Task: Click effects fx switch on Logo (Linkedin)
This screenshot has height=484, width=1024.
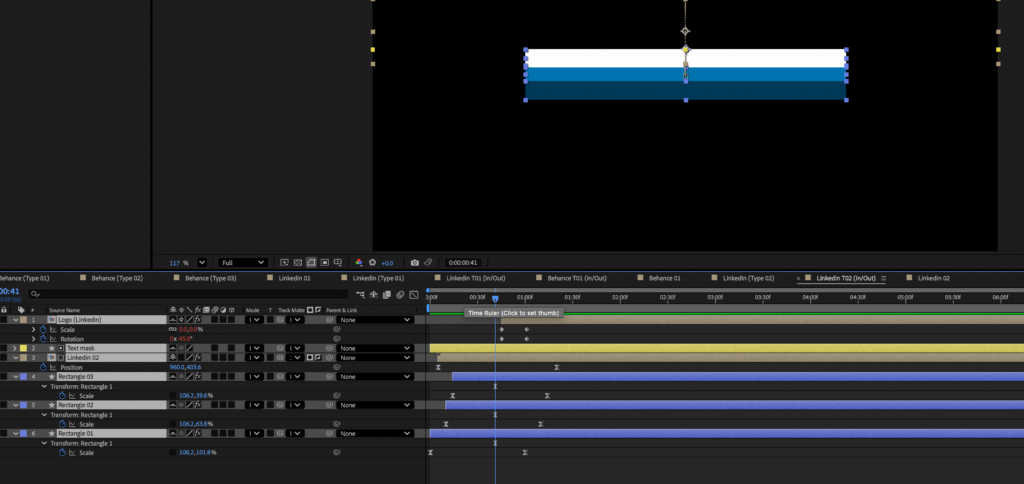Action: (x=198, y=319)
